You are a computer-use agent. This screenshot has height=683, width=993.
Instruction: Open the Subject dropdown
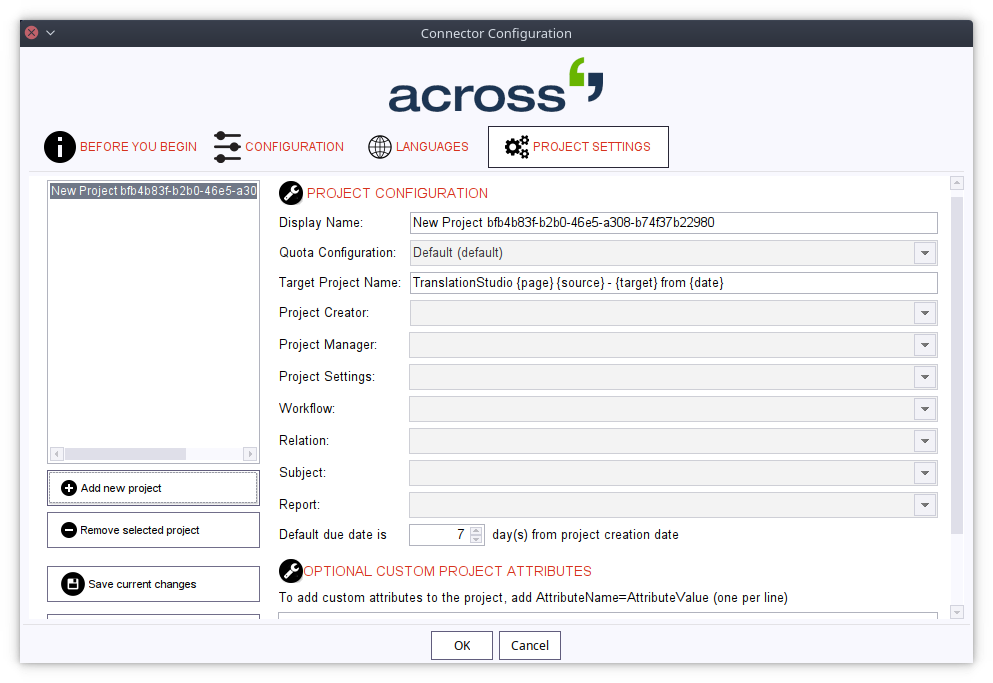[x=925, y=473]
